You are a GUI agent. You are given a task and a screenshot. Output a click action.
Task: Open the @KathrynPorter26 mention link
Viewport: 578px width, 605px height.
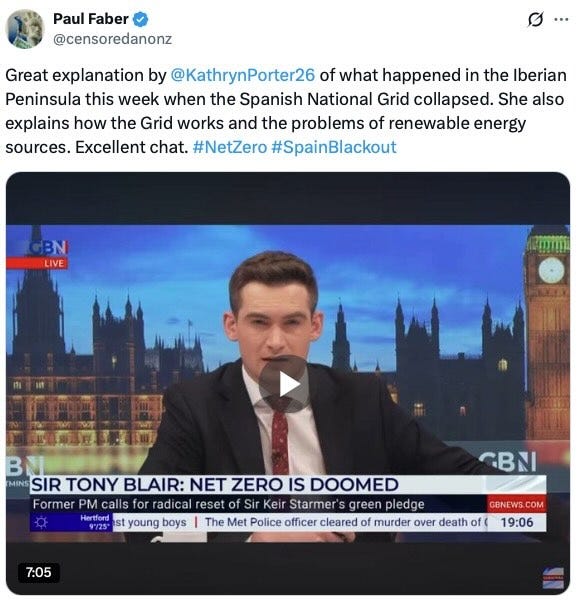pos(242,75)
